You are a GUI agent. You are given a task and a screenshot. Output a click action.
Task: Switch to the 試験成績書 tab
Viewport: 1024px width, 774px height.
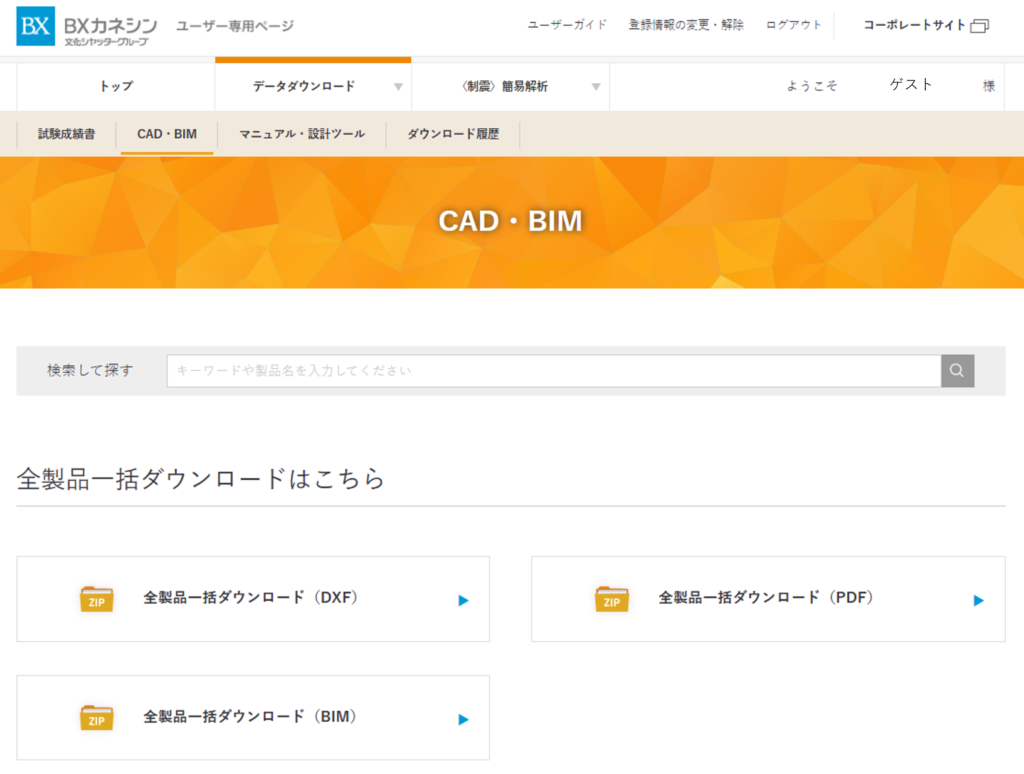pos(65,133)
